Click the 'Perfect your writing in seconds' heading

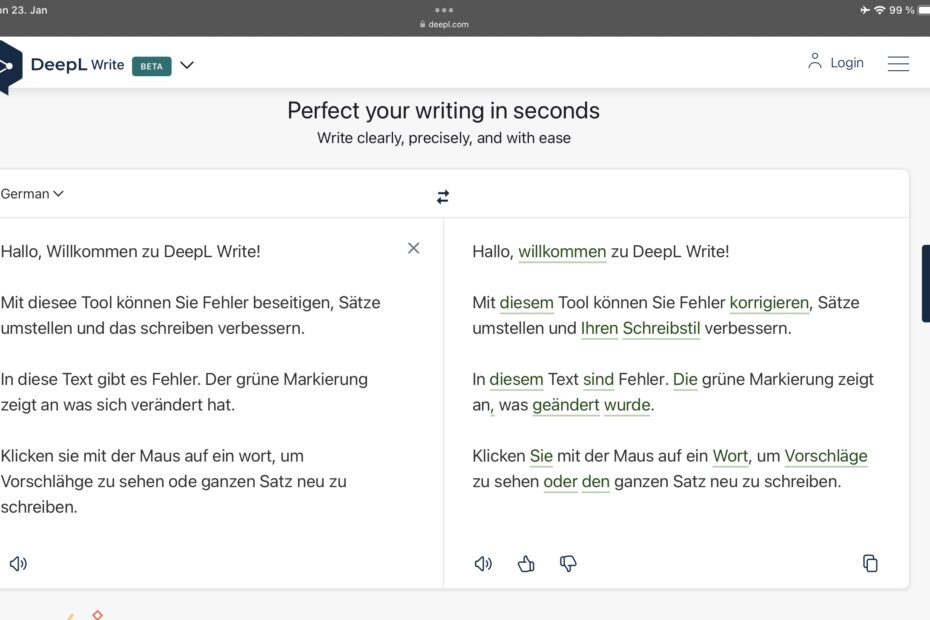click(x=444, y=111)
